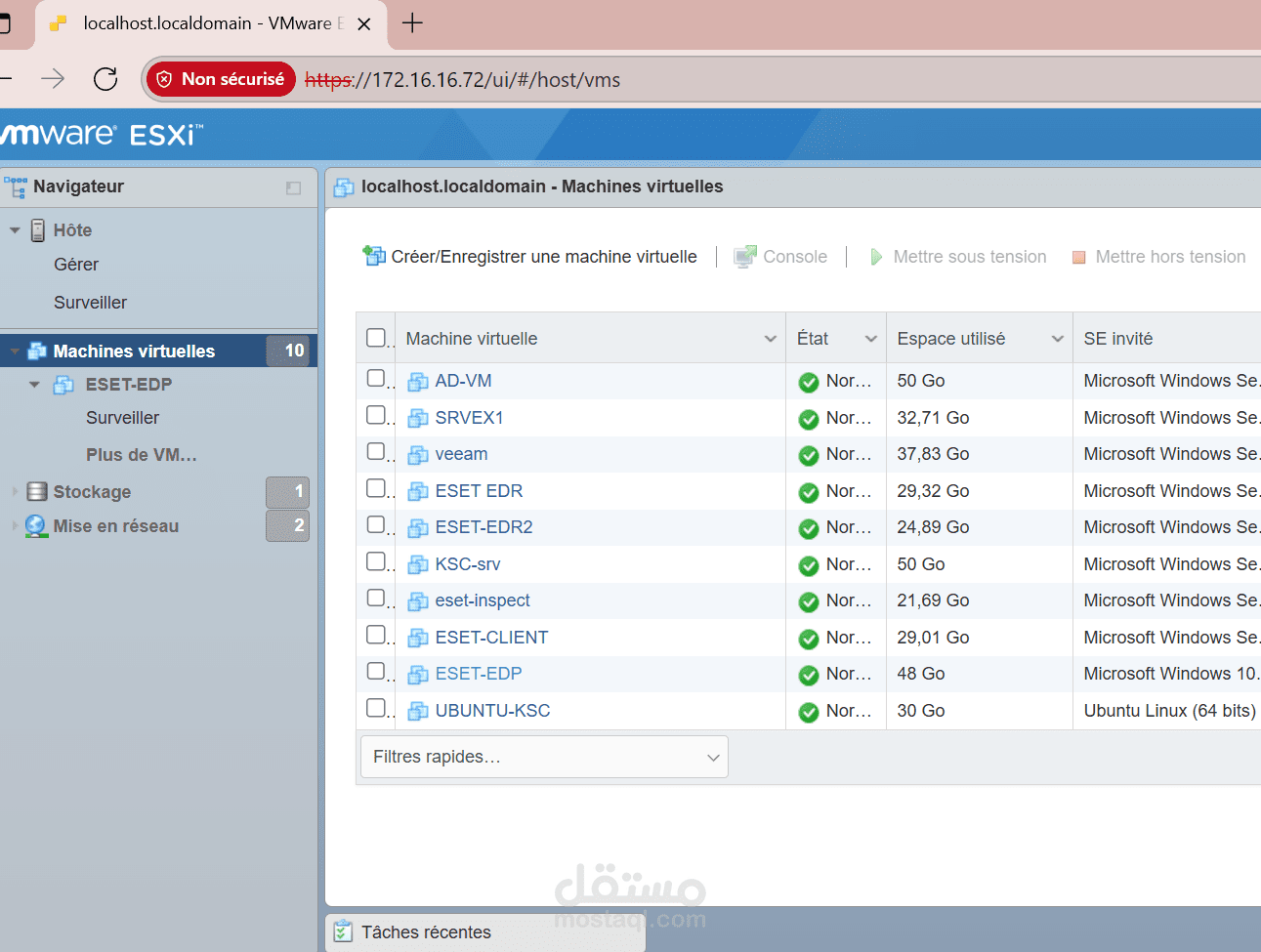Open the SRVEX1 virtual machine link
Image resolution: width=1261 pixels, height=952 pixels.
pyautogui.click(x=469, y=418)
